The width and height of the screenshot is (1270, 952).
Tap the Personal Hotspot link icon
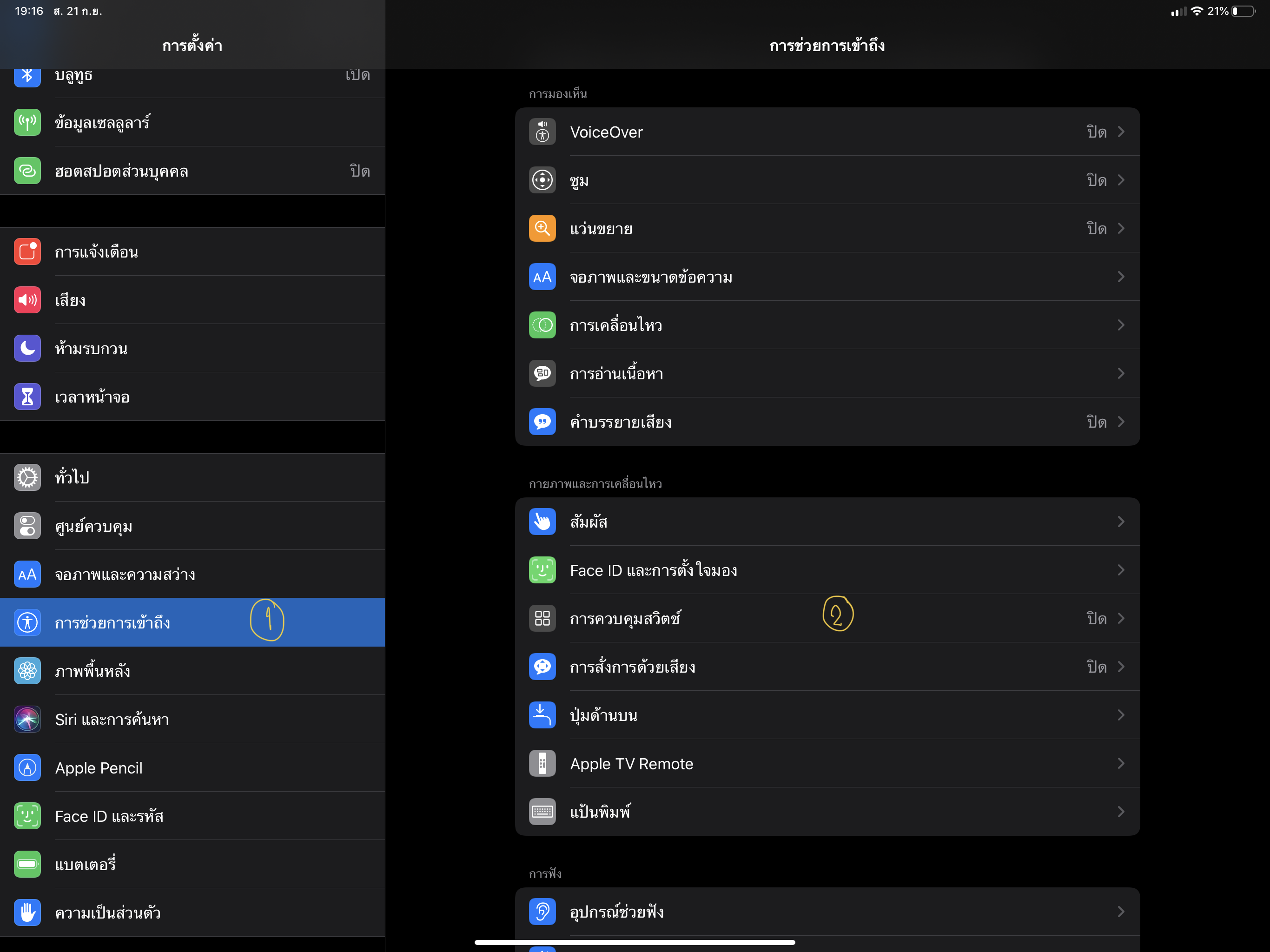27,171
